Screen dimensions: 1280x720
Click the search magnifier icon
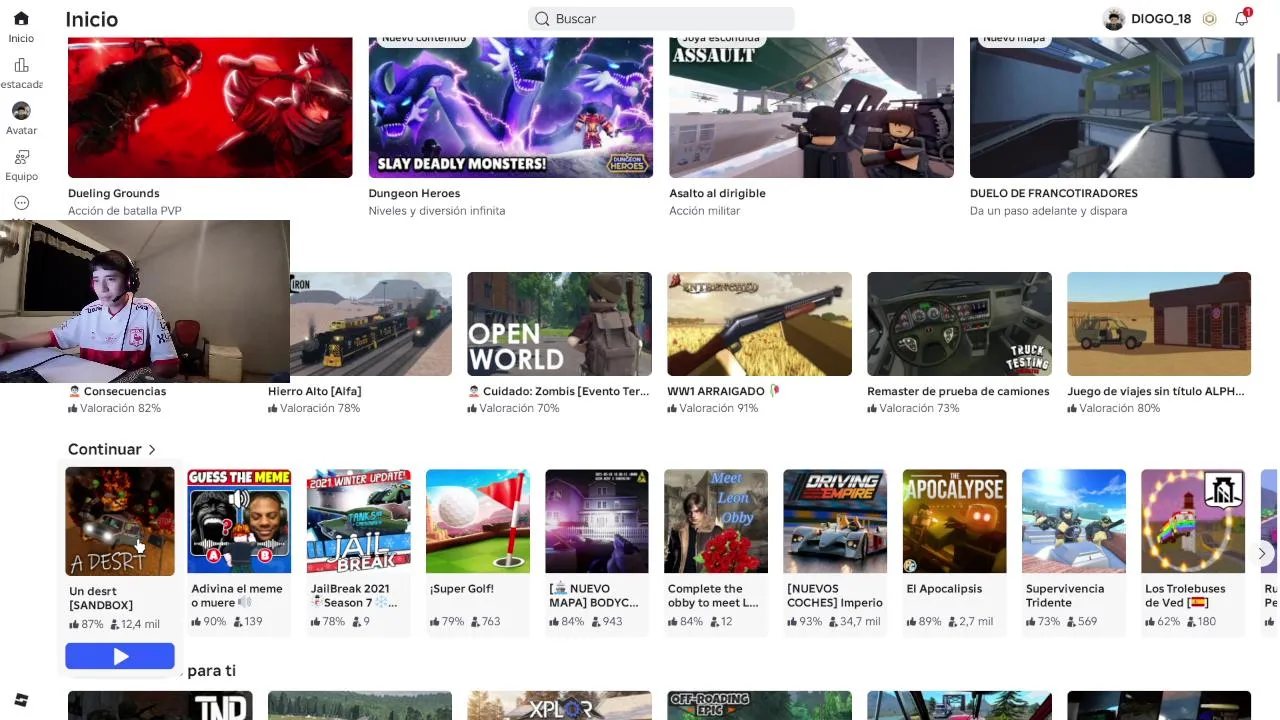coord(542,19)
